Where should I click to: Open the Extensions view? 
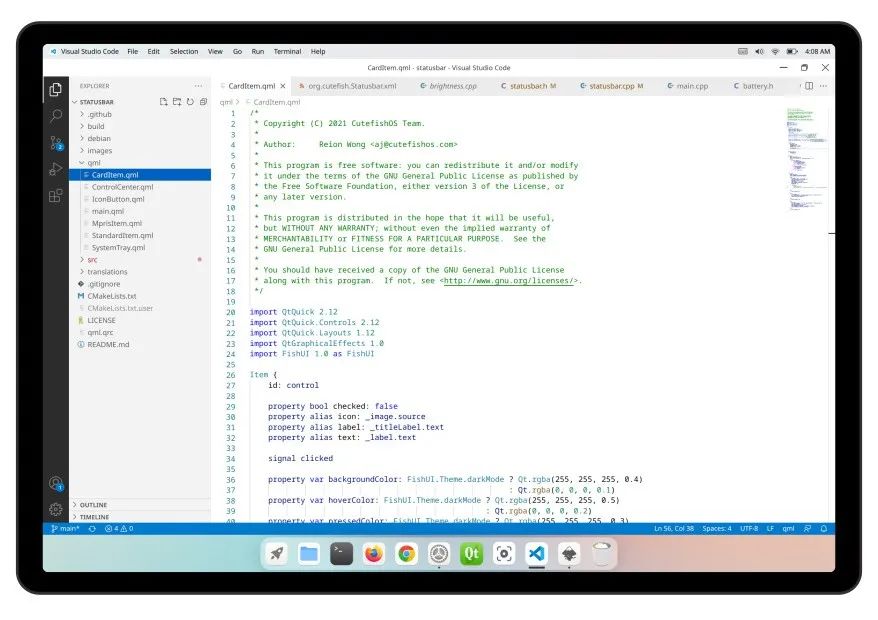pyautogui.click(x=56, y=196)
